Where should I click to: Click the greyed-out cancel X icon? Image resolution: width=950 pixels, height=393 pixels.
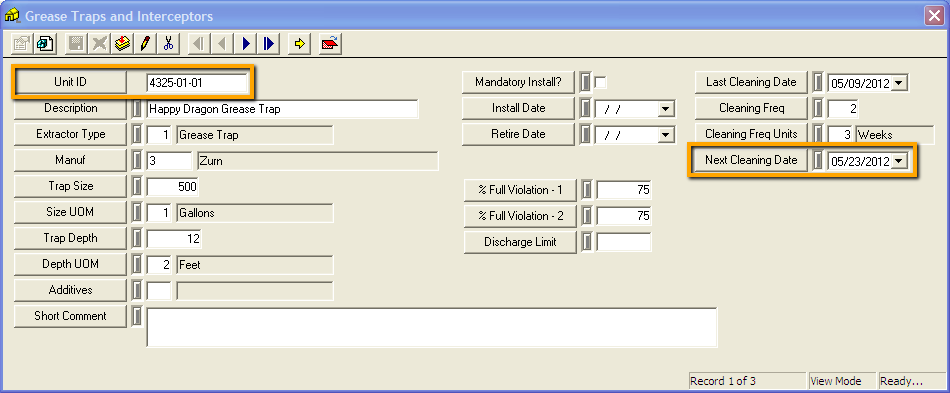100,44
